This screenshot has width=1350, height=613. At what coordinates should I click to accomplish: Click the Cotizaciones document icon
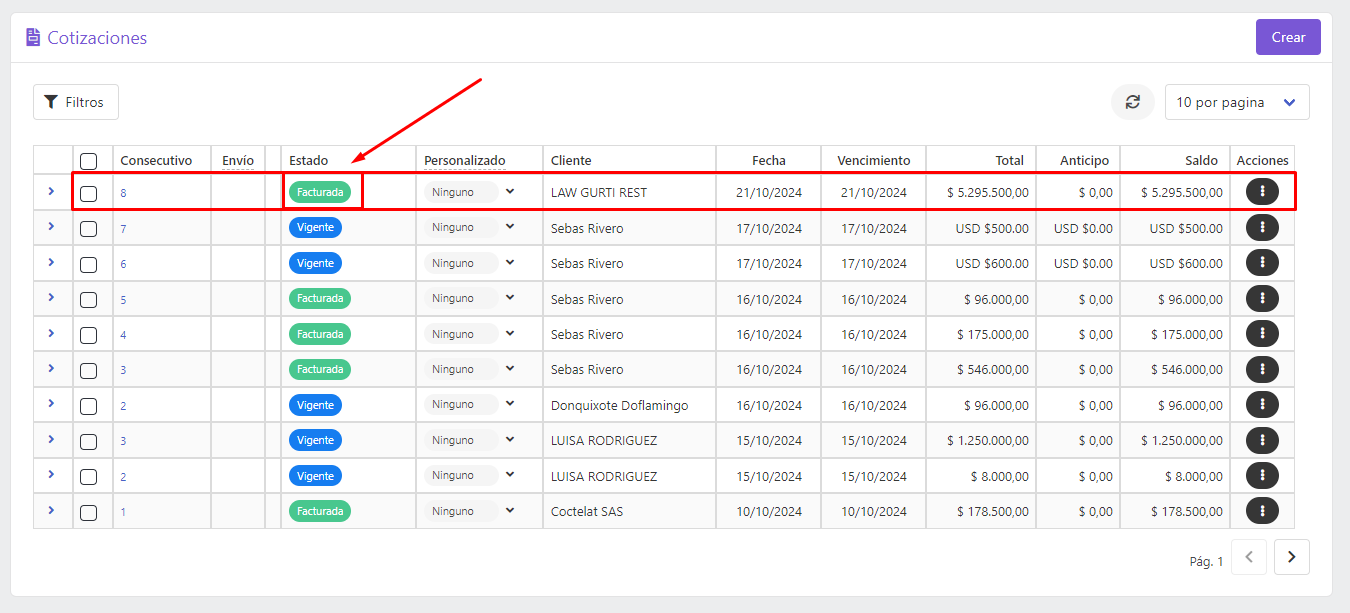pyautogui.click(x=33, y=37)
